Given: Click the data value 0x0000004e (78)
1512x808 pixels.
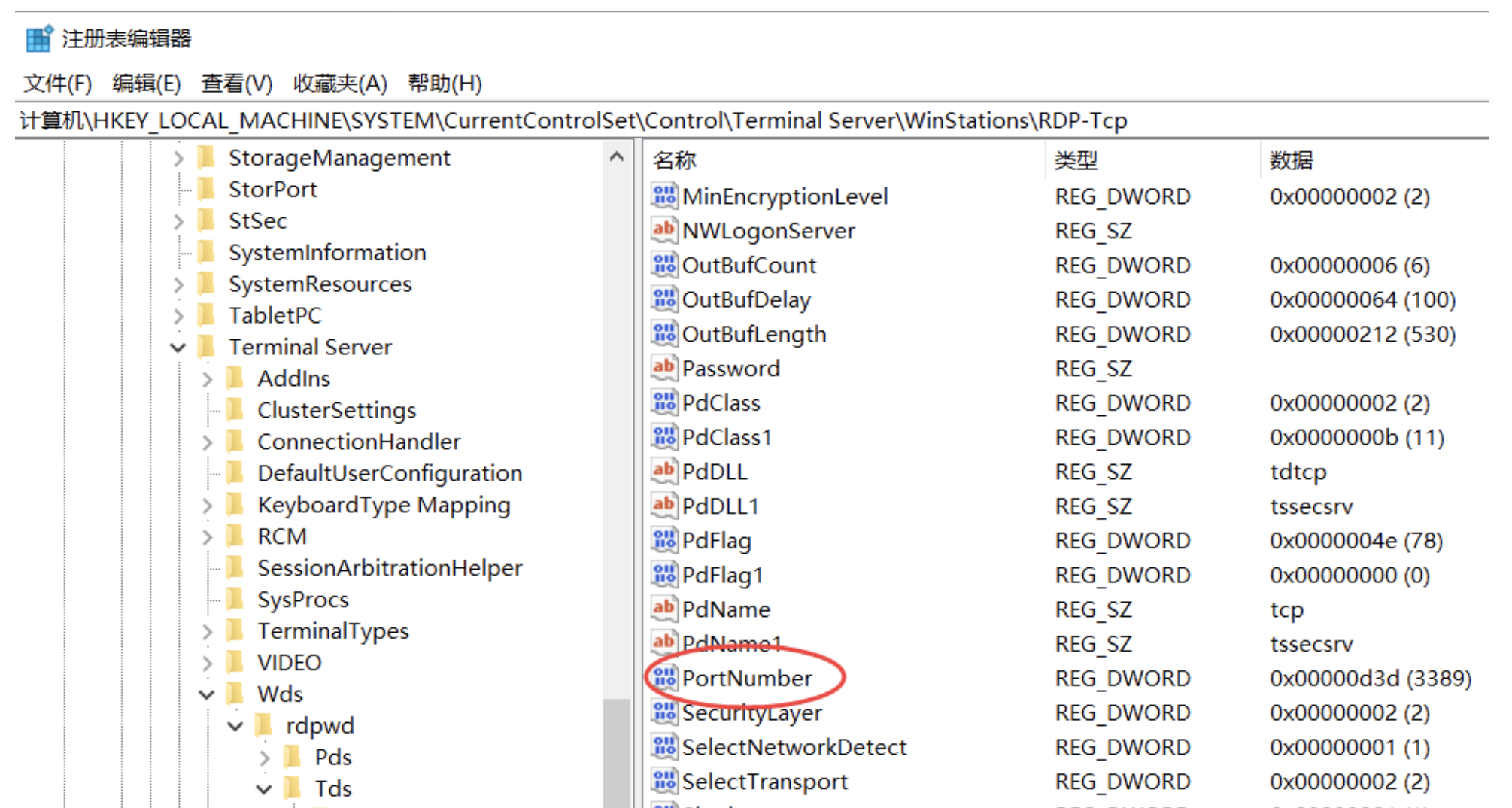Looking at the screenshot, I should coord(1356,540).
